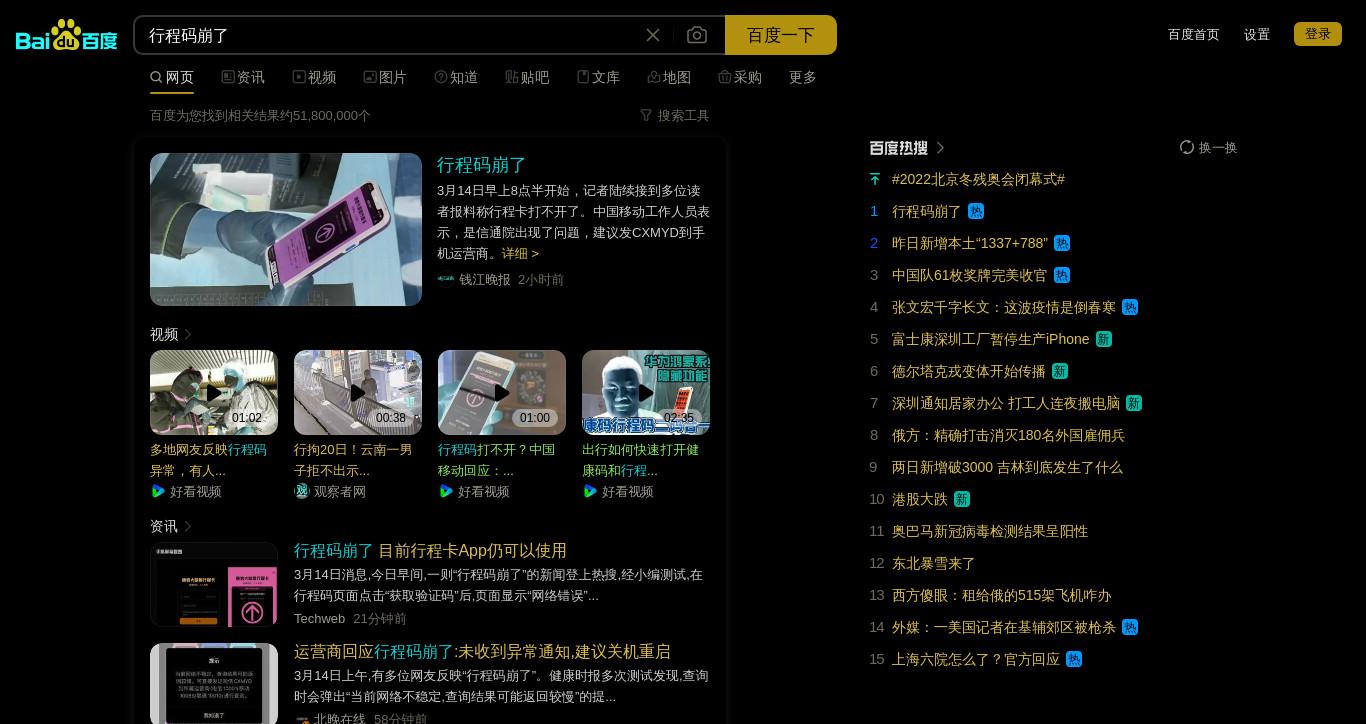
Task: Open video title 行程码打不开？中国移动回应
Action: click(x=496, y=460)
